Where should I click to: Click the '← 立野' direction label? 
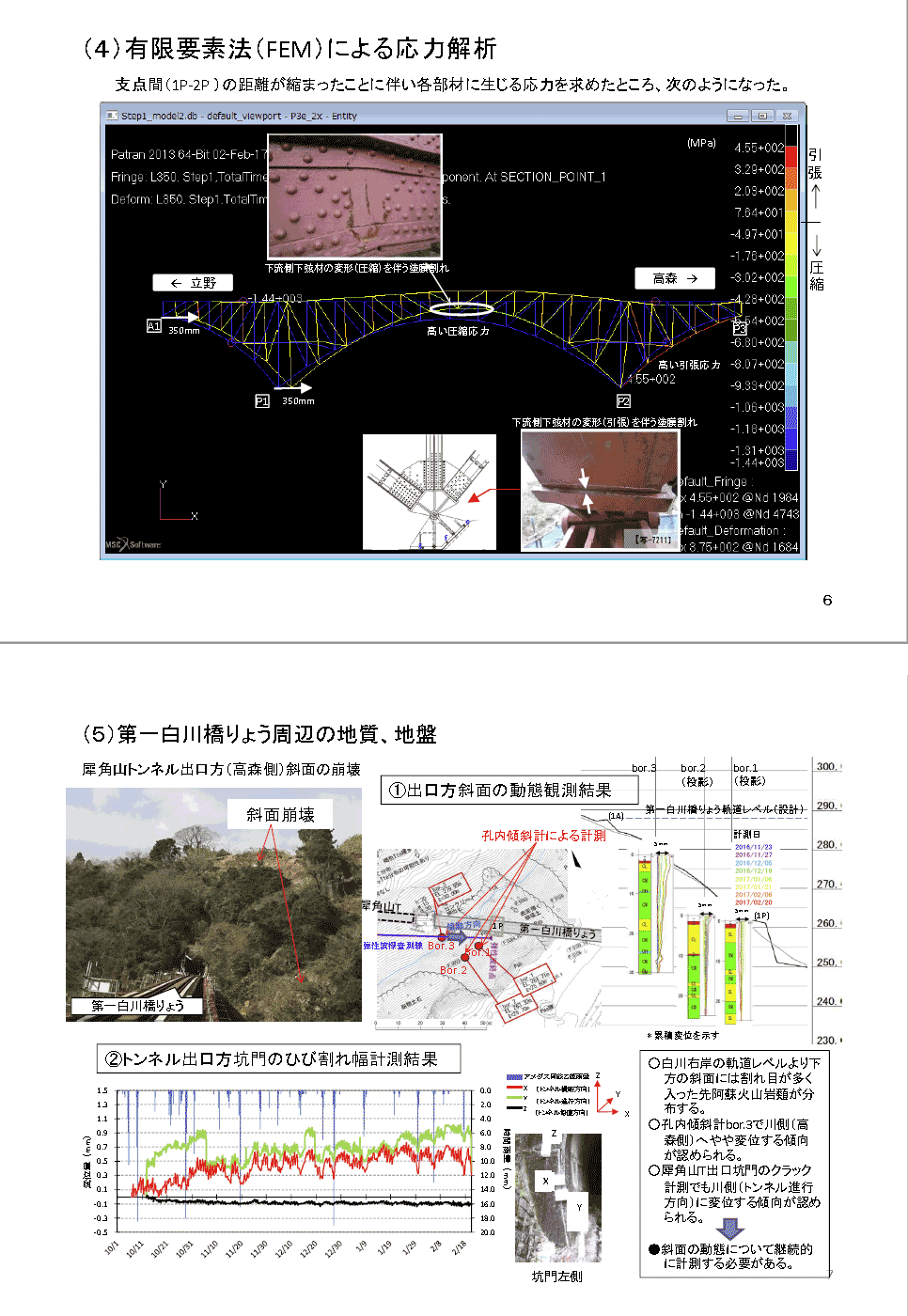[x=194, y=283]
